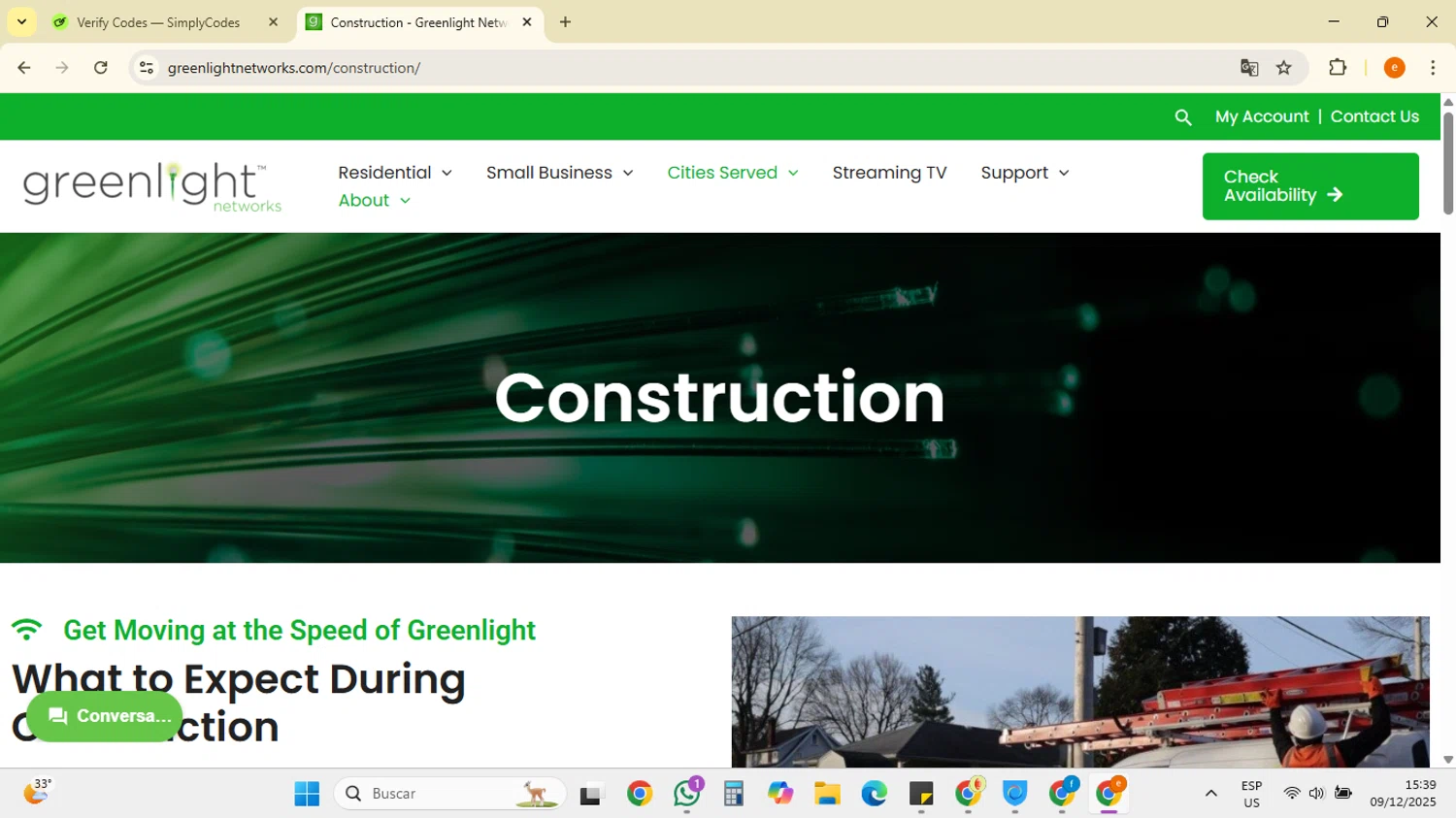The image size is (1456, 818).
Task: Switch to the Verify Codes SimplyCodes tab
Action: (165, 22)
